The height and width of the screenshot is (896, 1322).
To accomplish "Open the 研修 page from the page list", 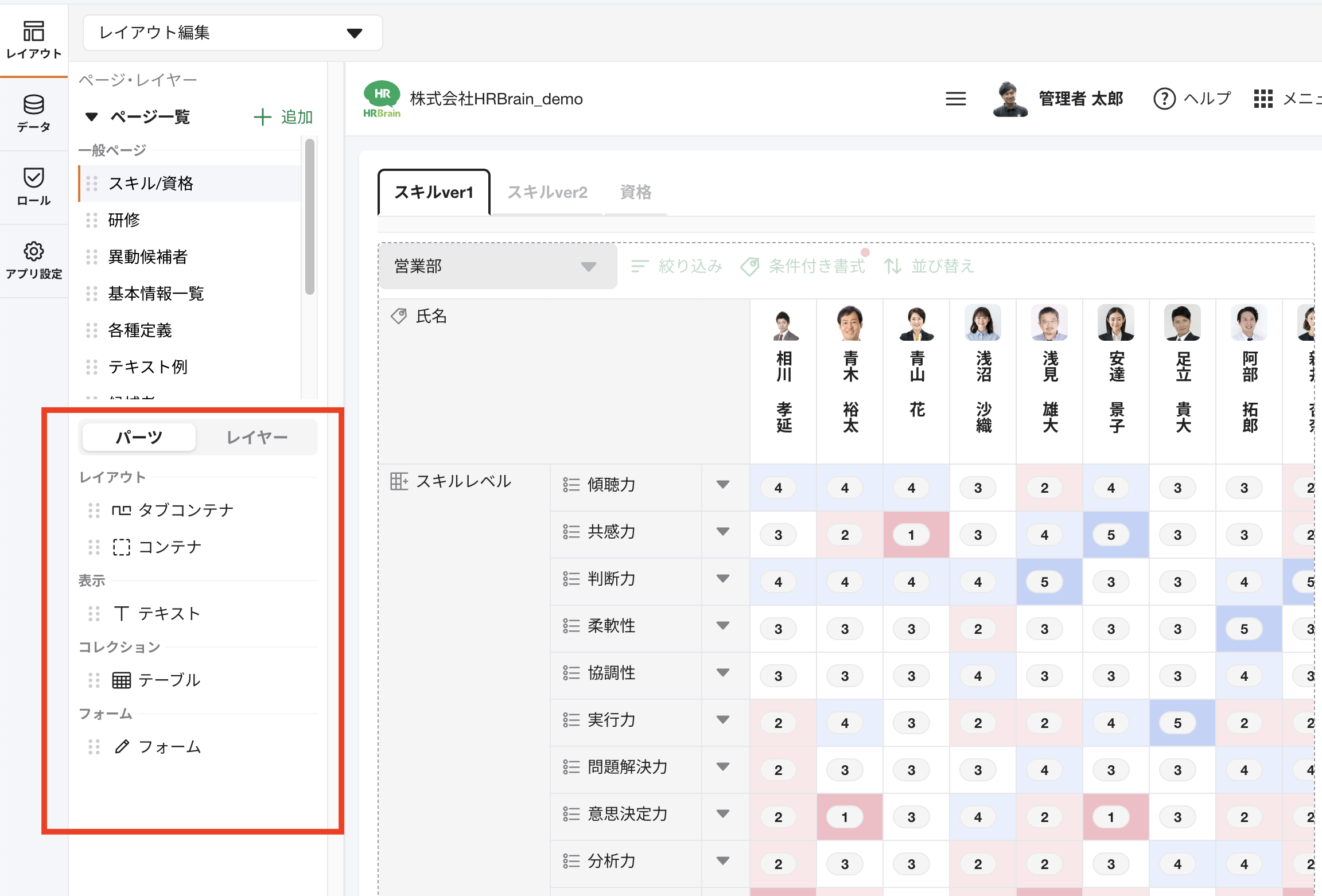I will pyautogui.click(x=124, y=220).
